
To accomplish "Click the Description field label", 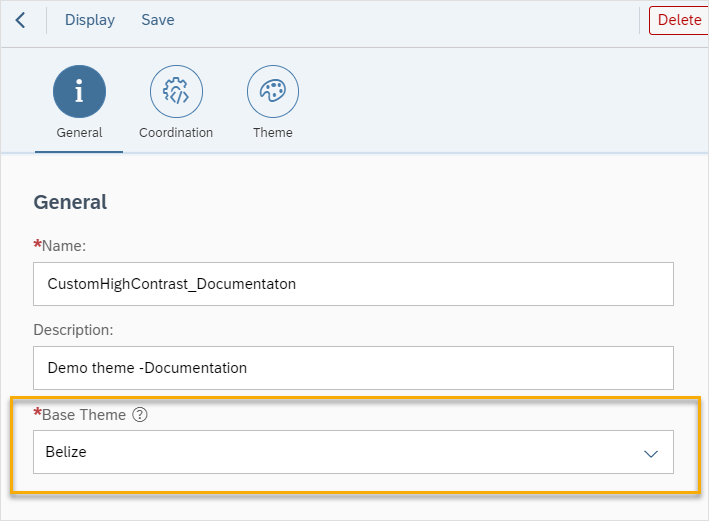I will 73,330.
